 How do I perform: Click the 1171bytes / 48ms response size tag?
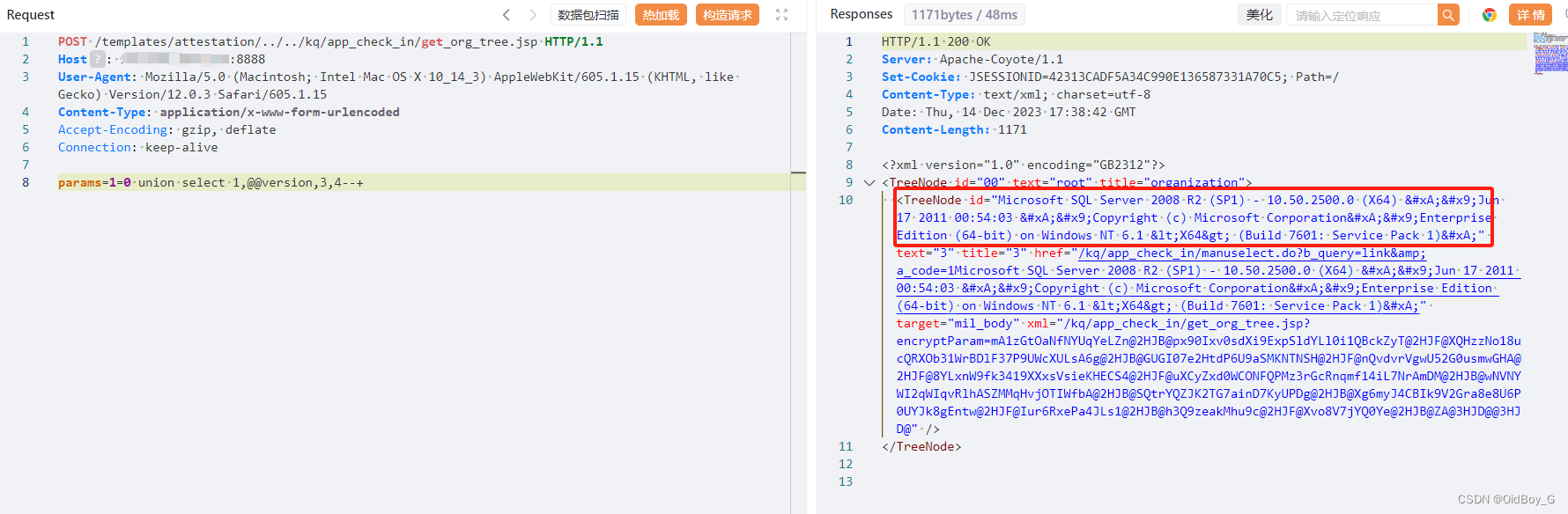tap(965, 15)
